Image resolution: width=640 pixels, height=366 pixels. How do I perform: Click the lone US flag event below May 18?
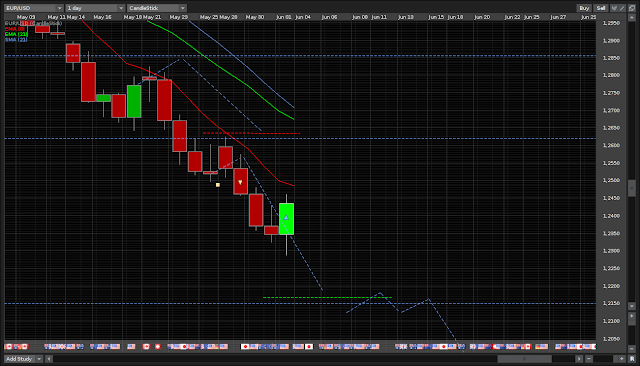click(x=131, y=346)
